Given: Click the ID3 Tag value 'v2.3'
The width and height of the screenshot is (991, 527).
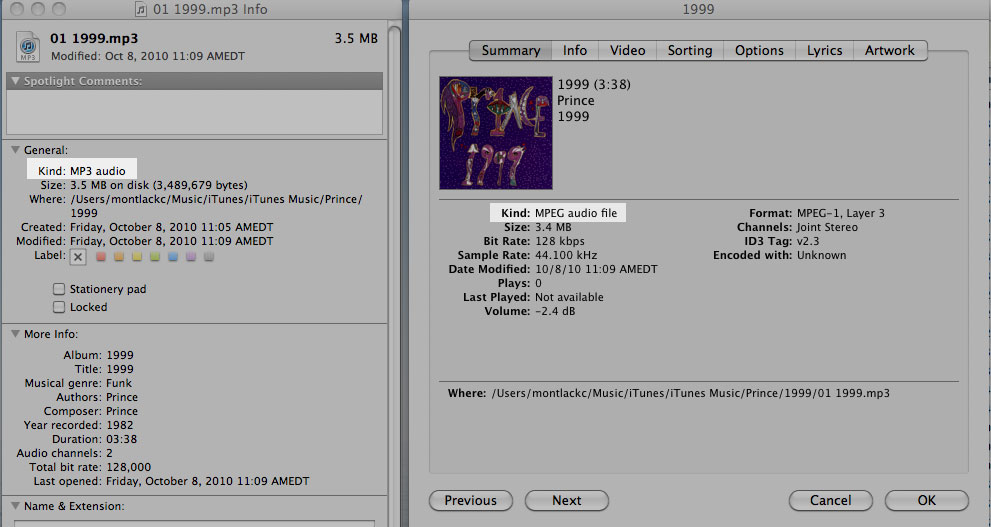Looking at the screenshot, I should click(x=808, y=241).
